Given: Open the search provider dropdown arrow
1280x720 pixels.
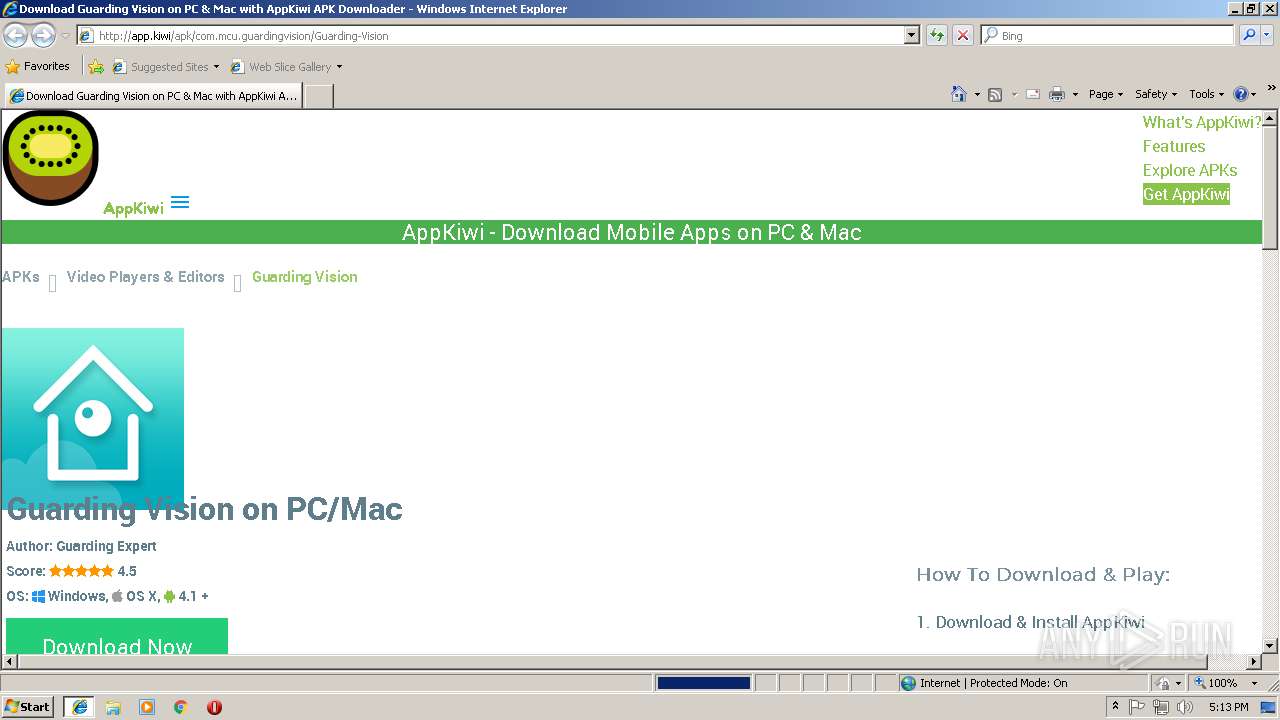Looking at the screenshot, I should (x=1267, y=35).
